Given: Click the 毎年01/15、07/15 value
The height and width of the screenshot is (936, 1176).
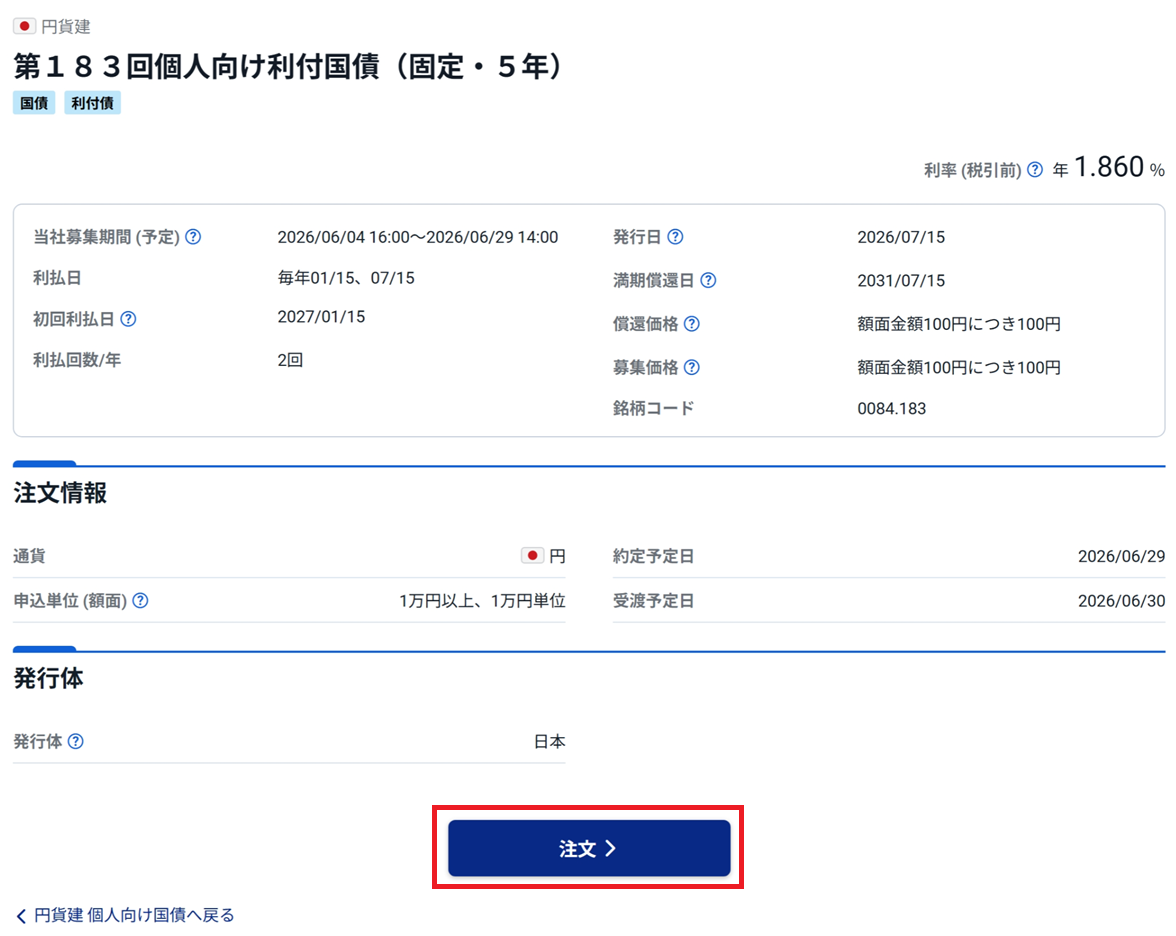Looking at the screenshot, I should click(x=346, y=278).
